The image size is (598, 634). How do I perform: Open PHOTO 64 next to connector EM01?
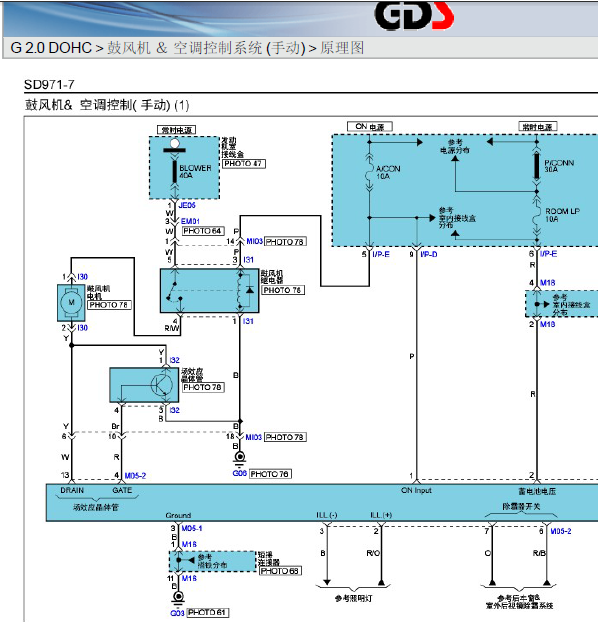(203, 231)
